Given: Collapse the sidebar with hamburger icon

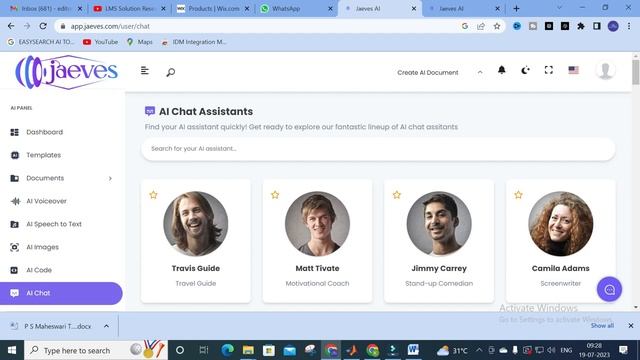Looking at the screenshot, I should 144,71.
